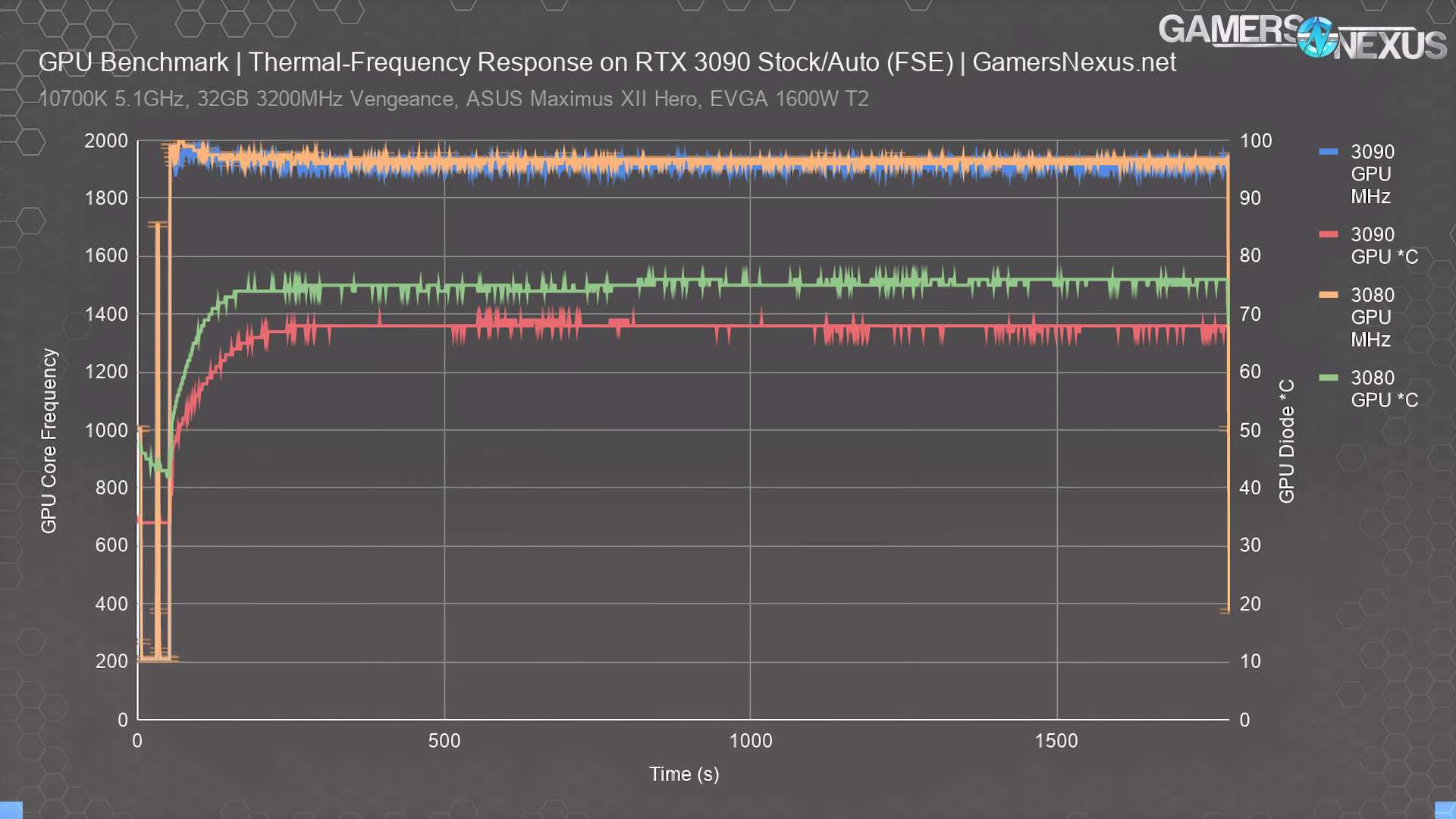Click the Gamers Nexus logo emblem
Viewport: 1456px width, 819px height.
pos(1316,37)
